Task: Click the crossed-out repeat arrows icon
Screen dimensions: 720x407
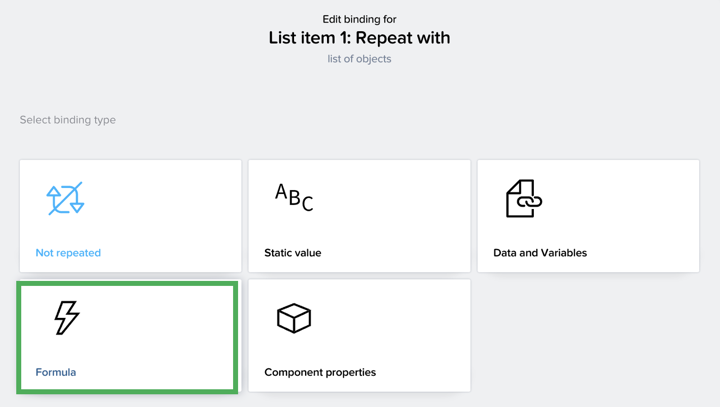Action: coord(66,199)
